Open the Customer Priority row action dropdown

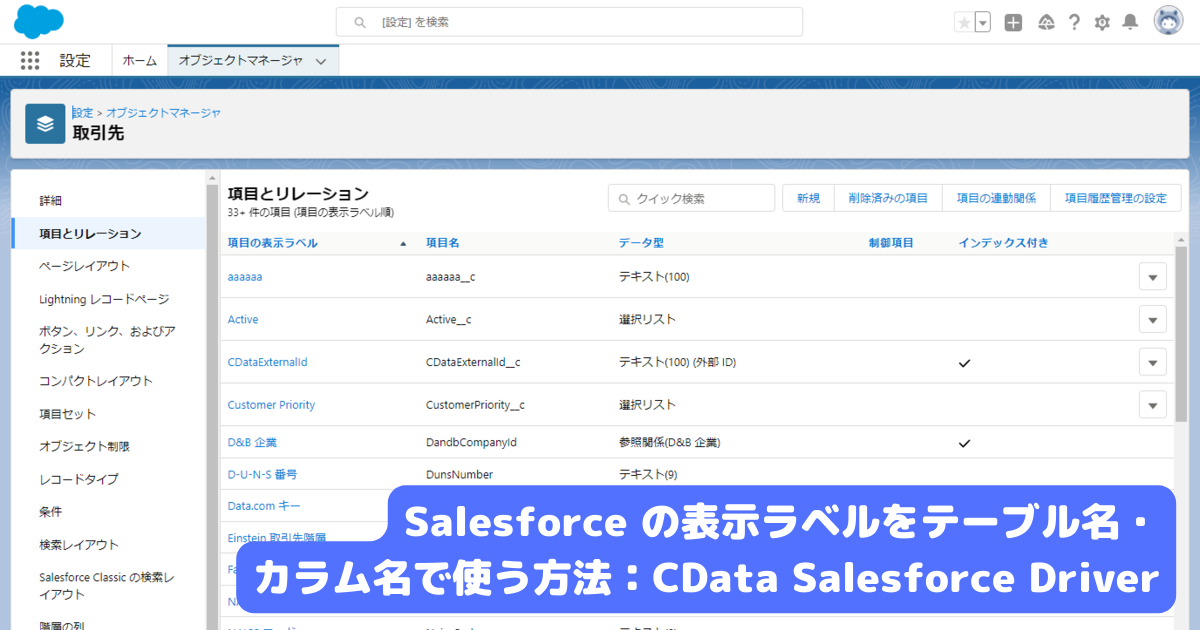(x=1153, y=405)
